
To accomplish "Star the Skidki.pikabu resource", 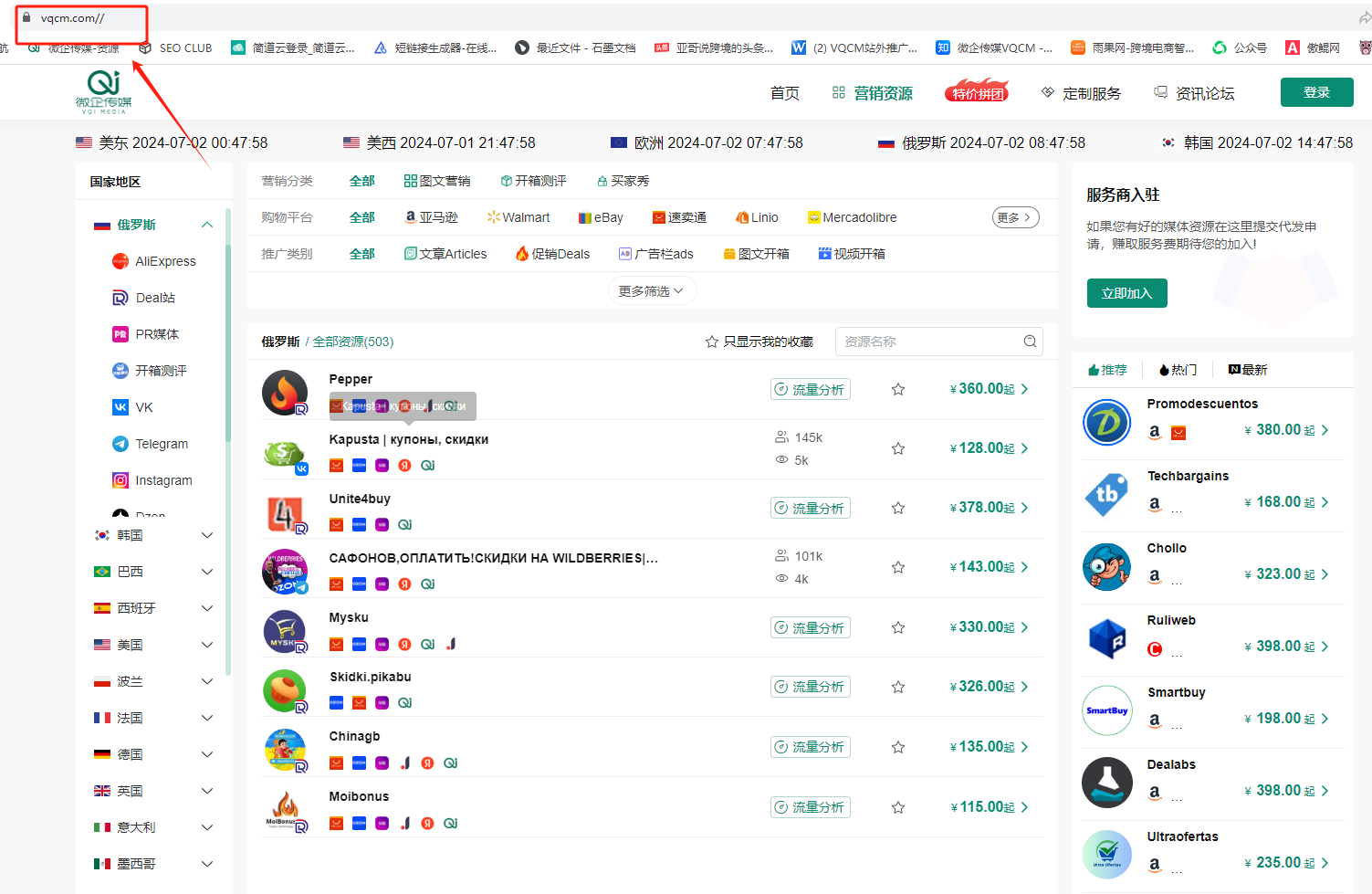I will point(898,687).
